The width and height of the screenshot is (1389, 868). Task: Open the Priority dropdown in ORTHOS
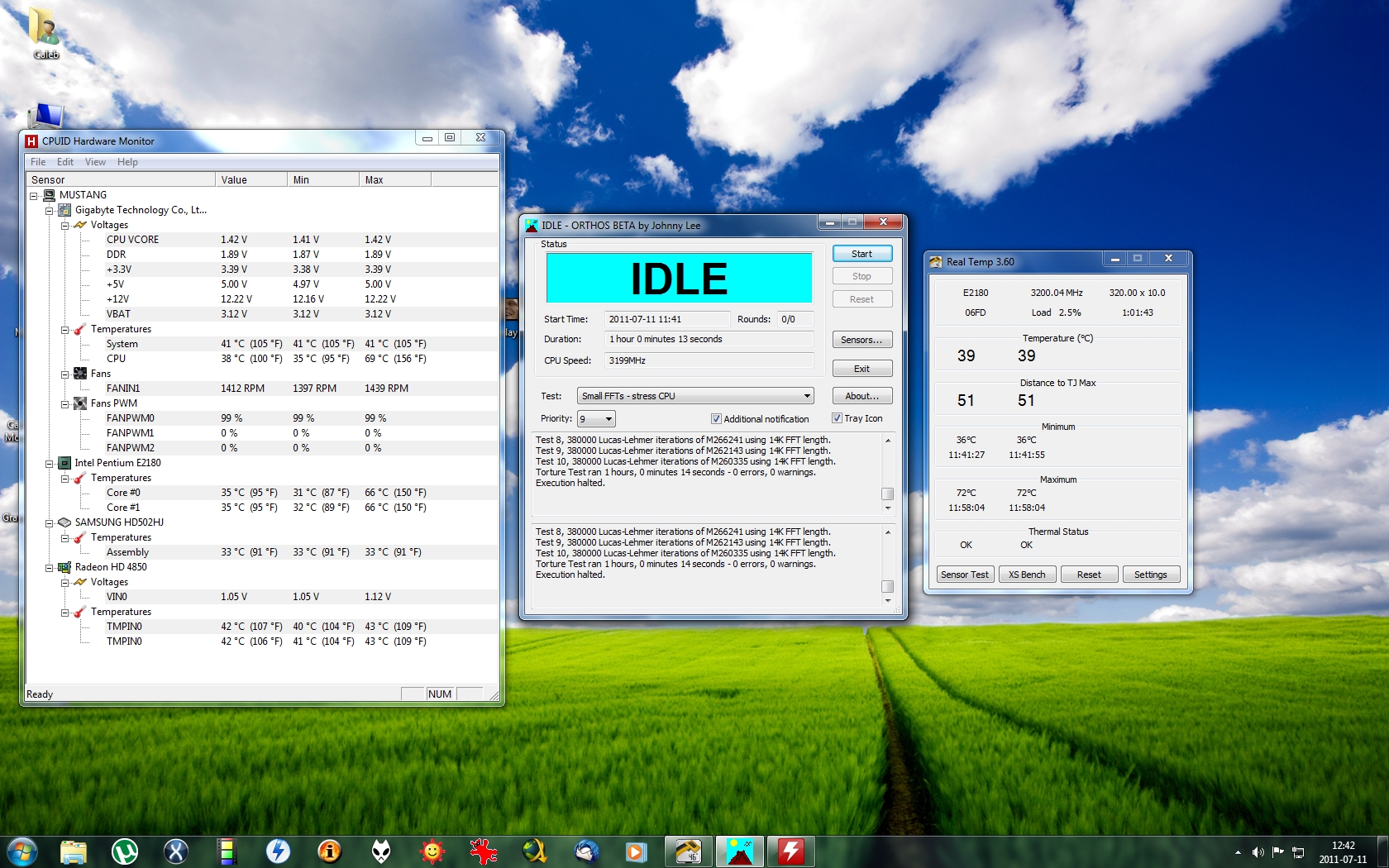coord(596,419)
